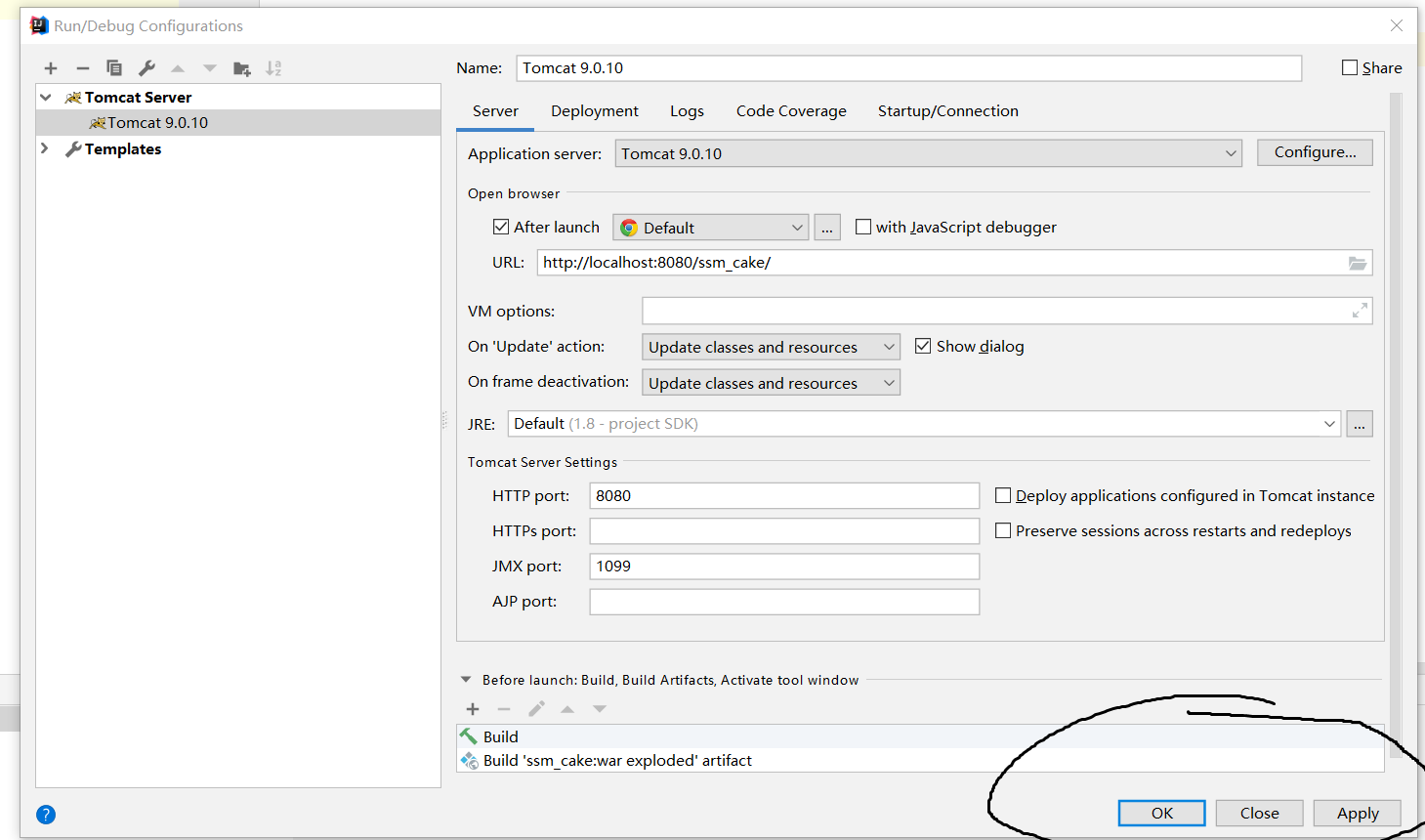Expand the VM options field
The width and height of the screenshot is (1425, 840).
(x=1360, y=311)
